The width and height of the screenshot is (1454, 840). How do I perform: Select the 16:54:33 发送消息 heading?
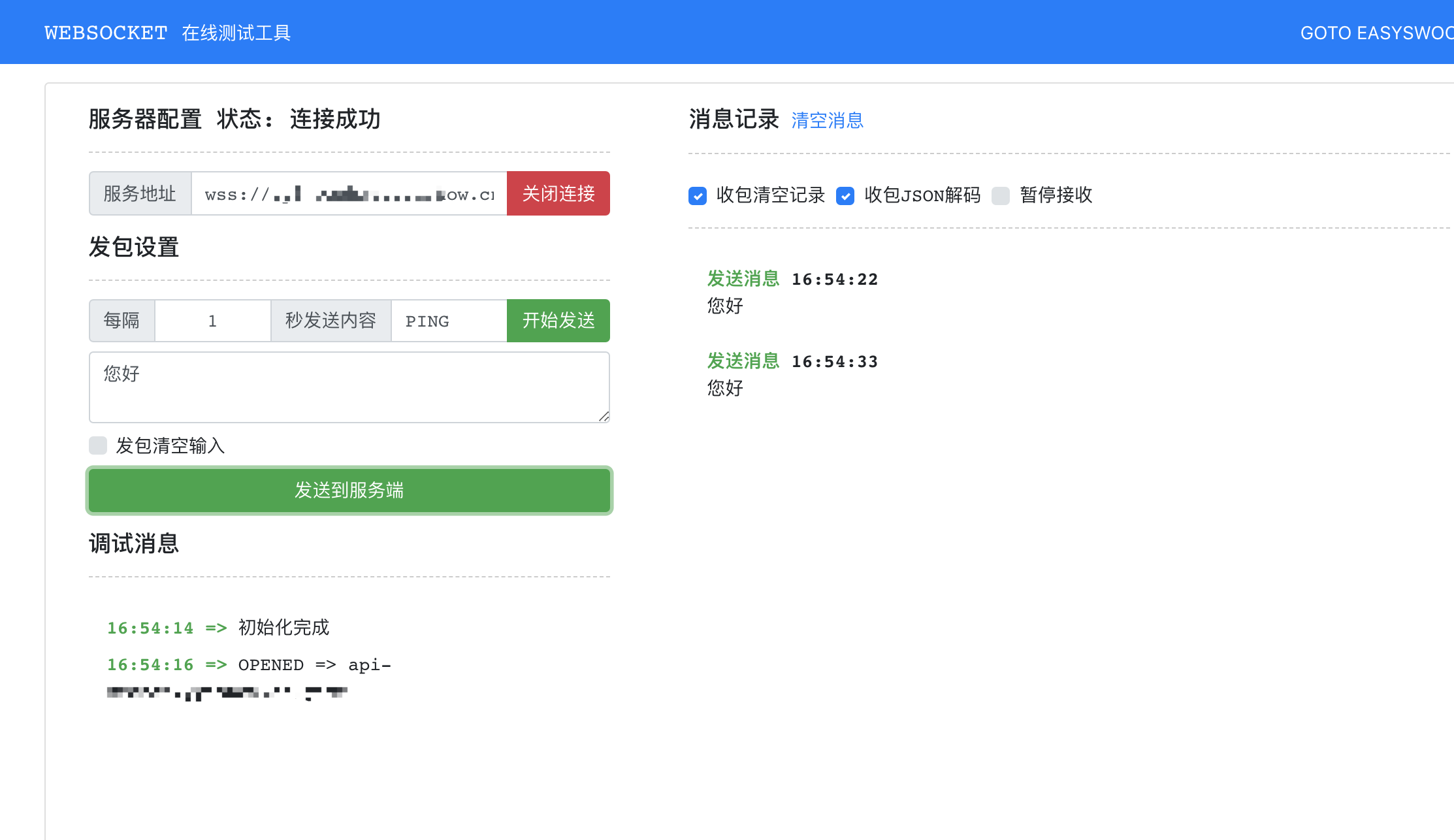793,361
